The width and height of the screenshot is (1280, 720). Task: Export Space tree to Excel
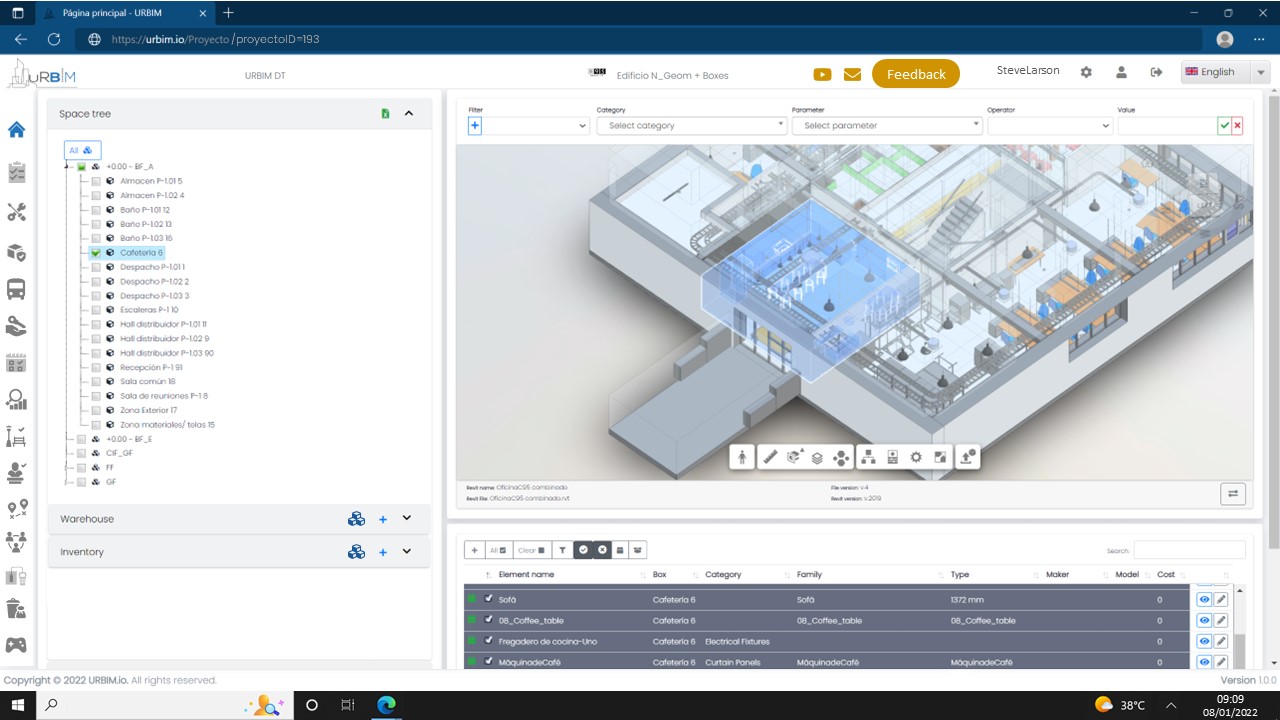click(x=385, y=114)
